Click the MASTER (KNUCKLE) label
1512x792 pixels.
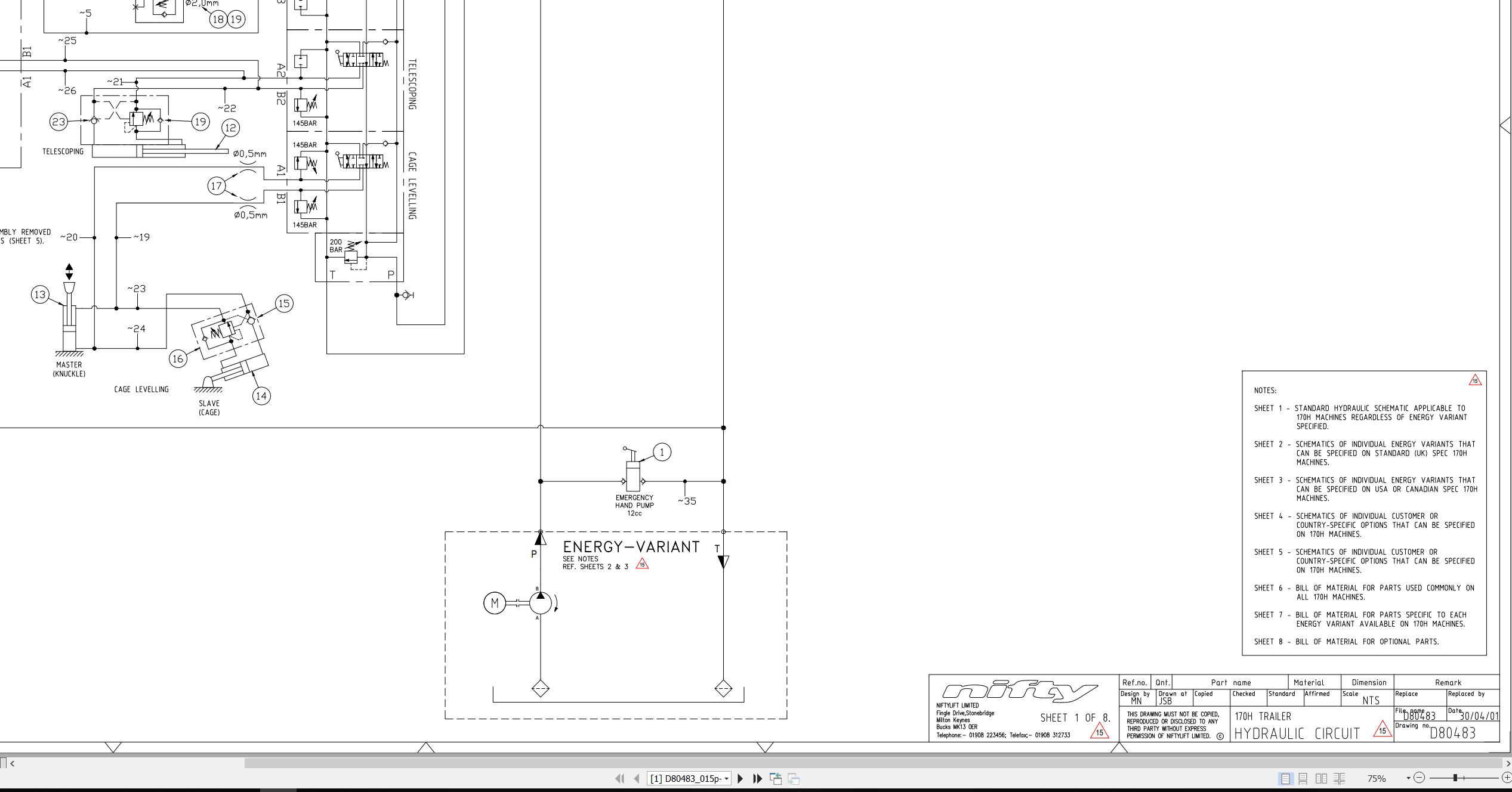(69, 369)
